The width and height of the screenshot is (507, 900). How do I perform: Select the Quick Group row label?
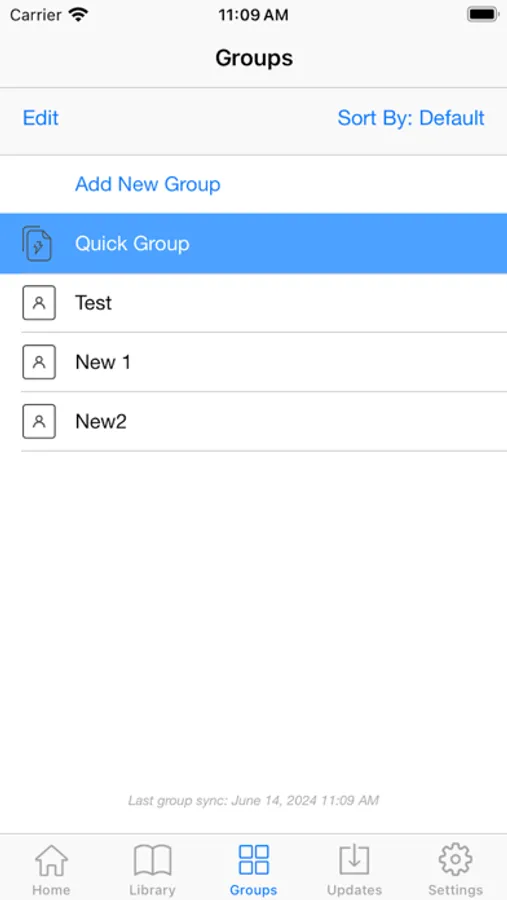(x=132, y=243)
